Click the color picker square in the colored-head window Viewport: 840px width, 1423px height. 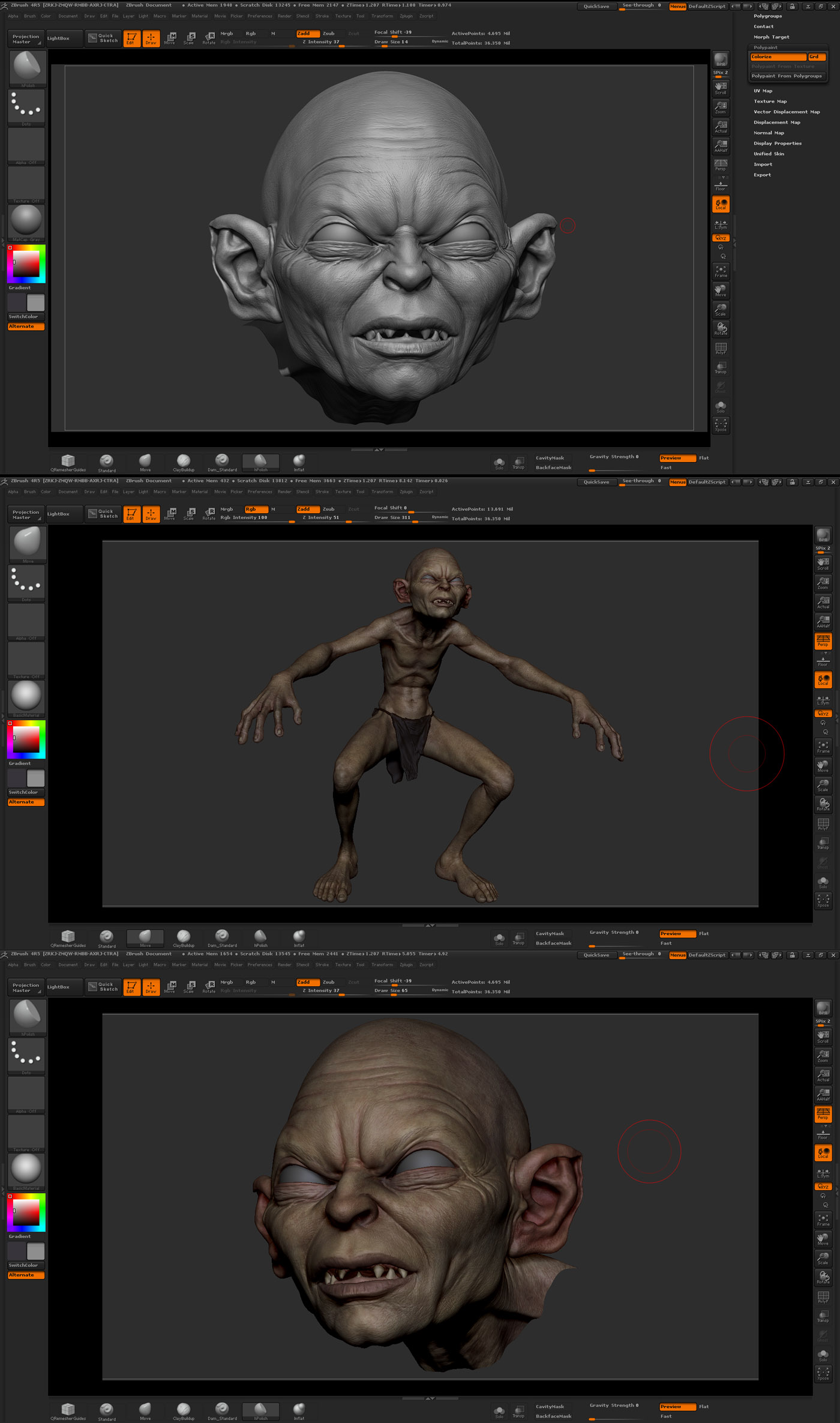26,1214
